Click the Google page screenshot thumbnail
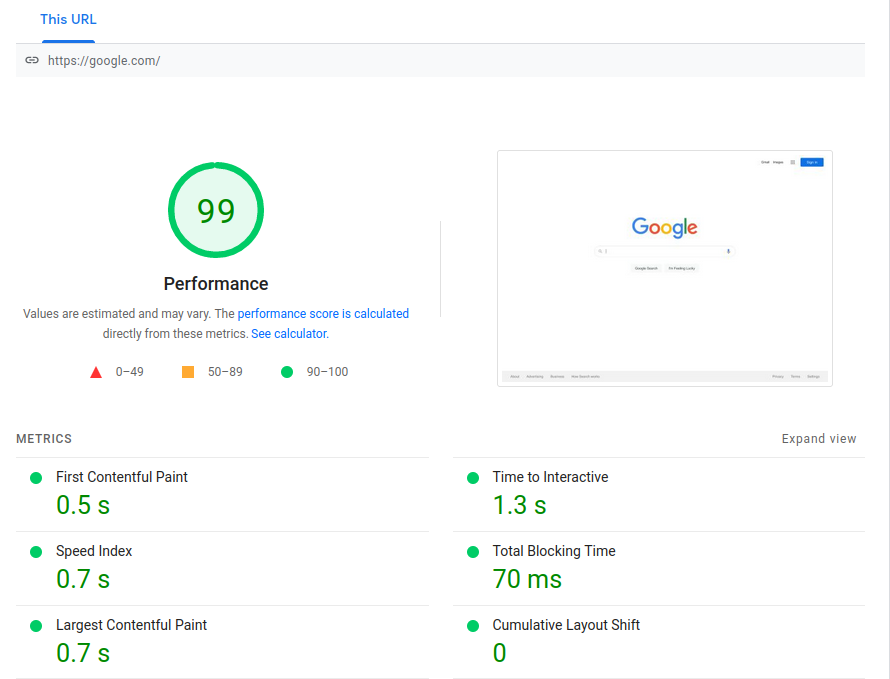 (x=665, y=269)
